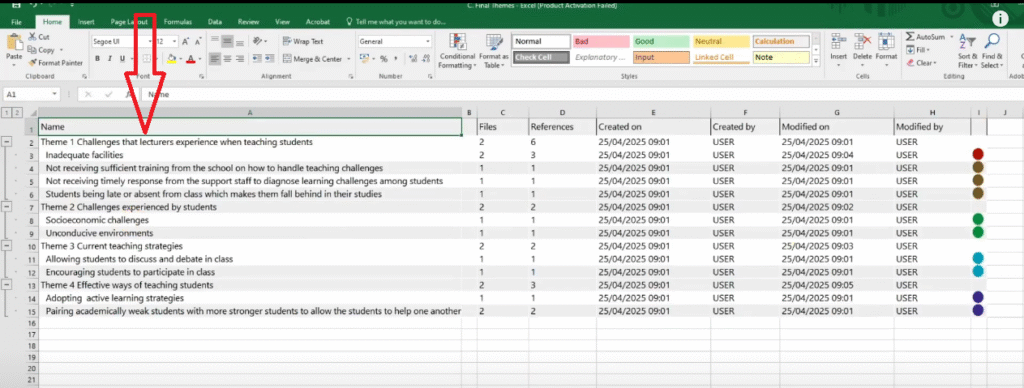
Task: Apply the red font color A
Action: [191, 59]
